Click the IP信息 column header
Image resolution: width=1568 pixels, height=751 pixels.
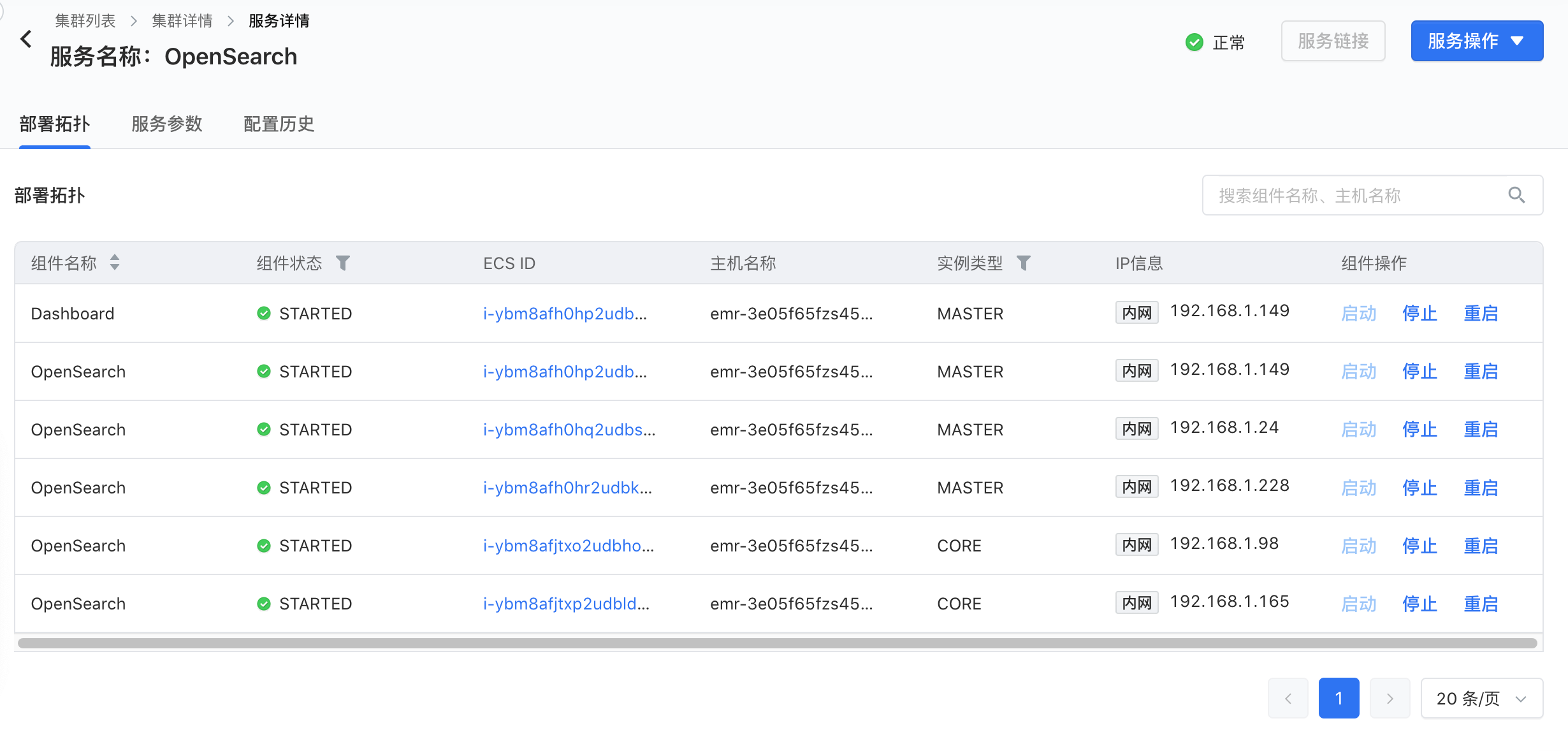[1139, 263]
